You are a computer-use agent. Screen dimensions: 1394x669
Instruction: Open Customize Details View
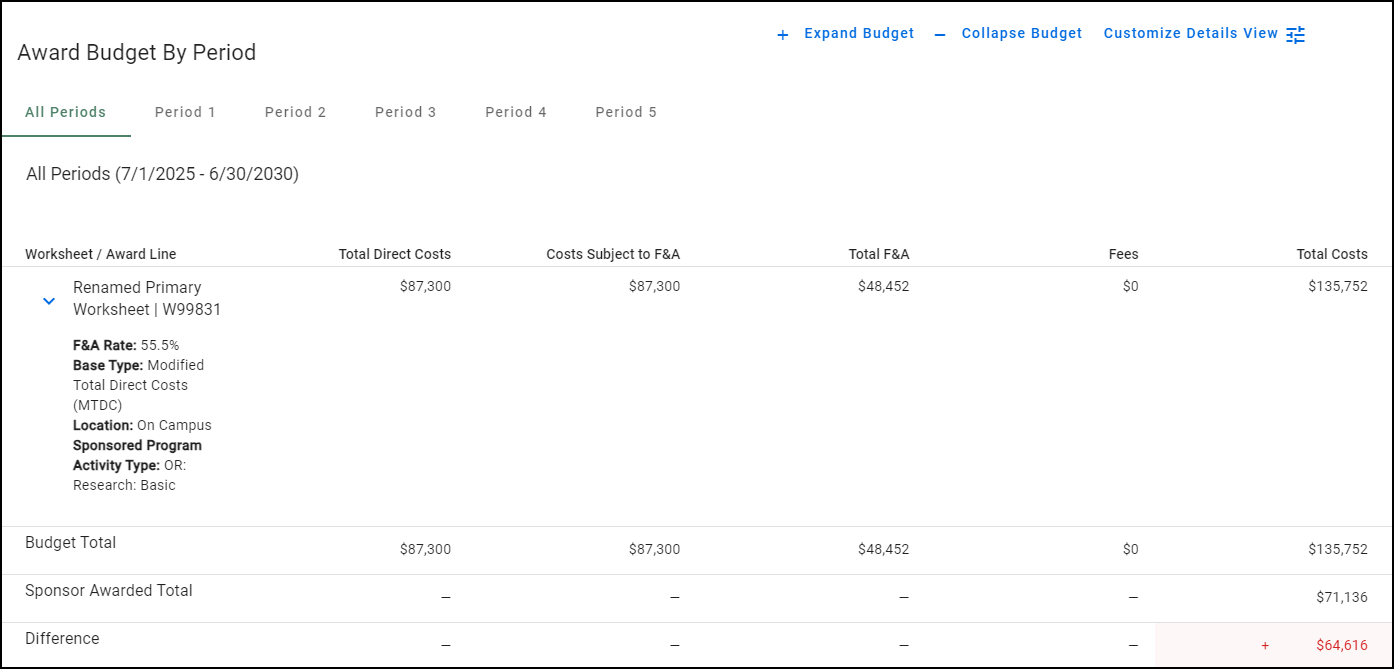1190,34
